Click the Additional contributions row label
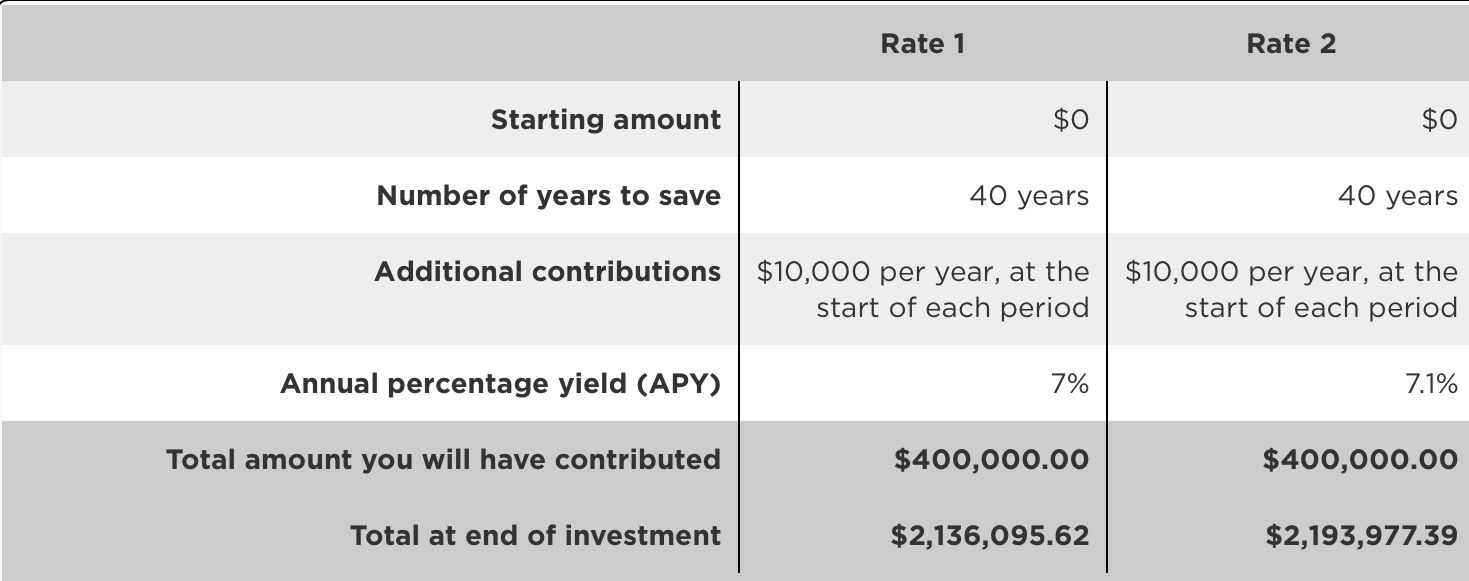The height and width of the screenshot is (581, 1469). [x=547, y=272]
